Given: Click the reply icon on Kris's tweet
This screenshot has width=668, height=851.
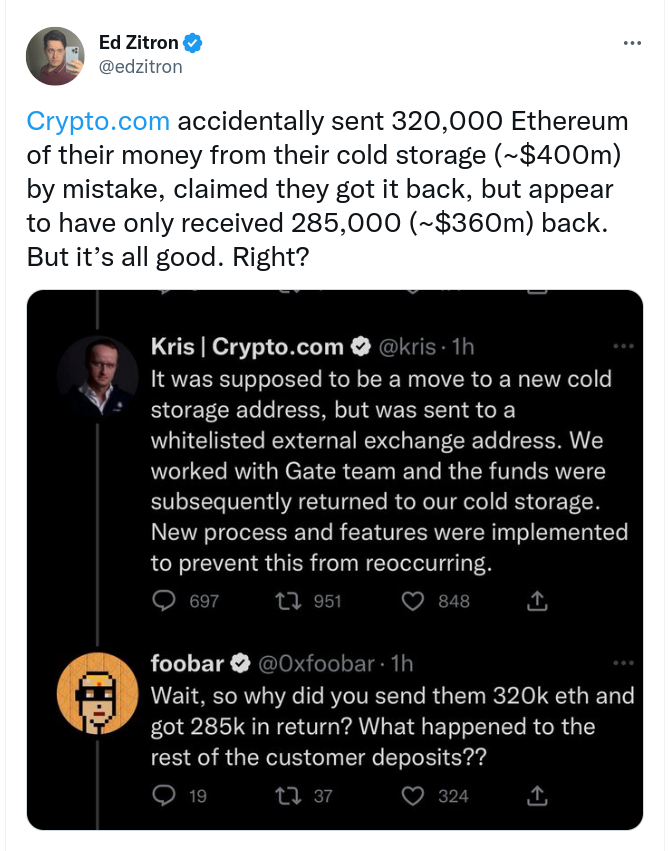Looking at the screenshot, I should tap(164, 601).
